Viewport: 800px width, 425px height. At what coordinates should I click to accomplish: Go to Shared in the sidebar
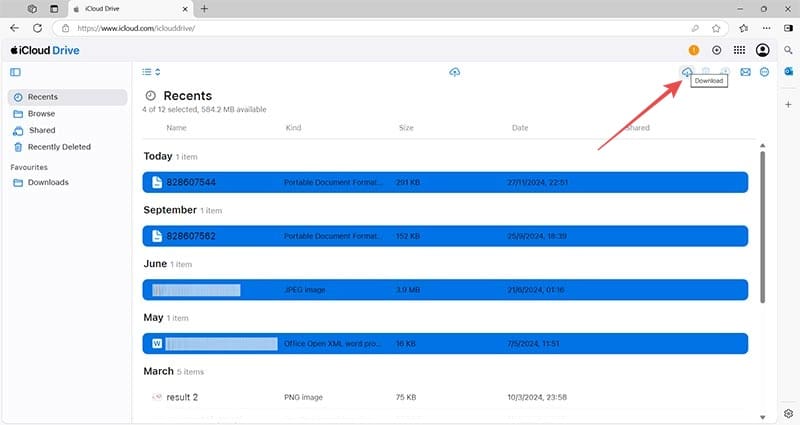(42, 130)
